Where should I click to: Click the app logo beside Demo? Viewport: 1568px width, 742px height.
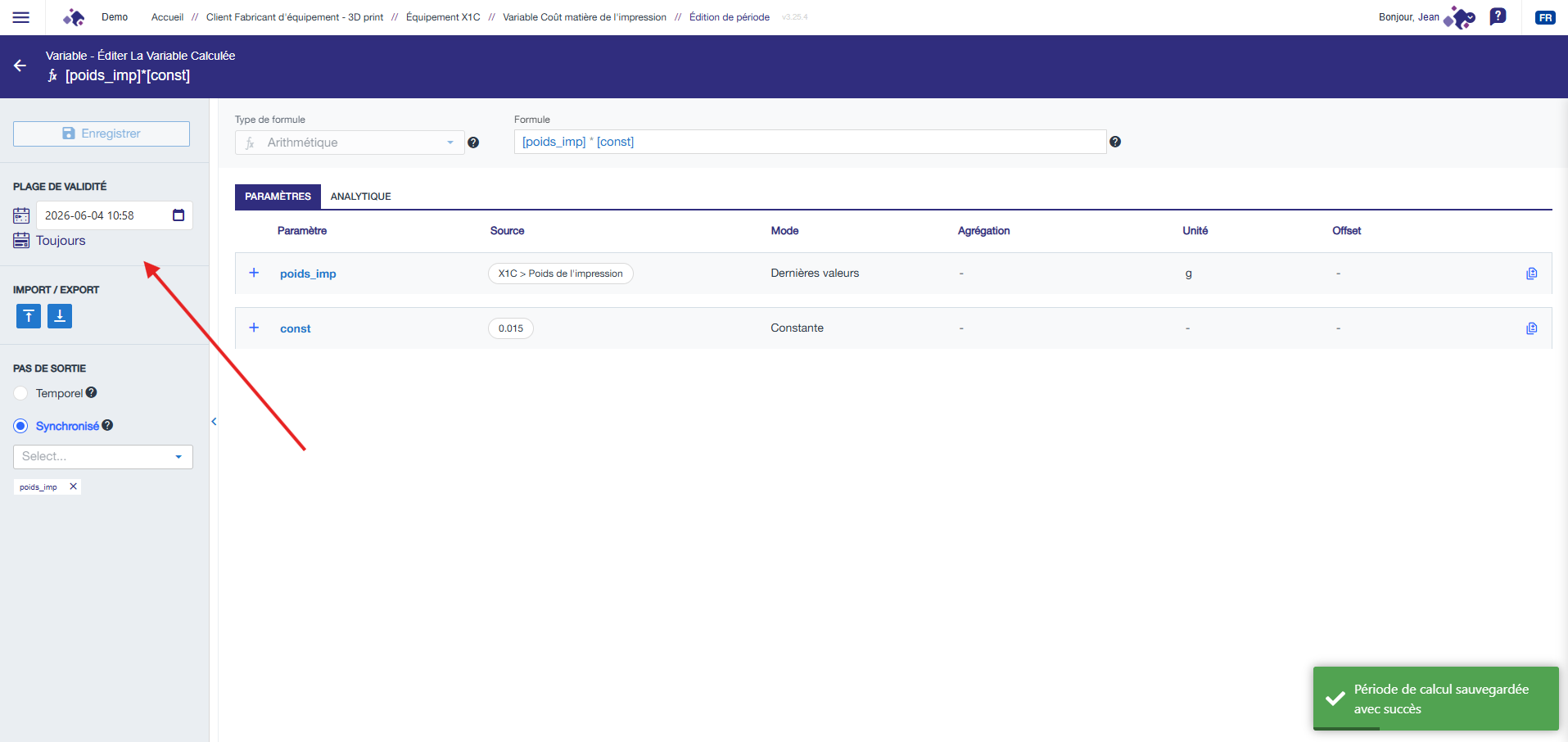pos(74,17)
